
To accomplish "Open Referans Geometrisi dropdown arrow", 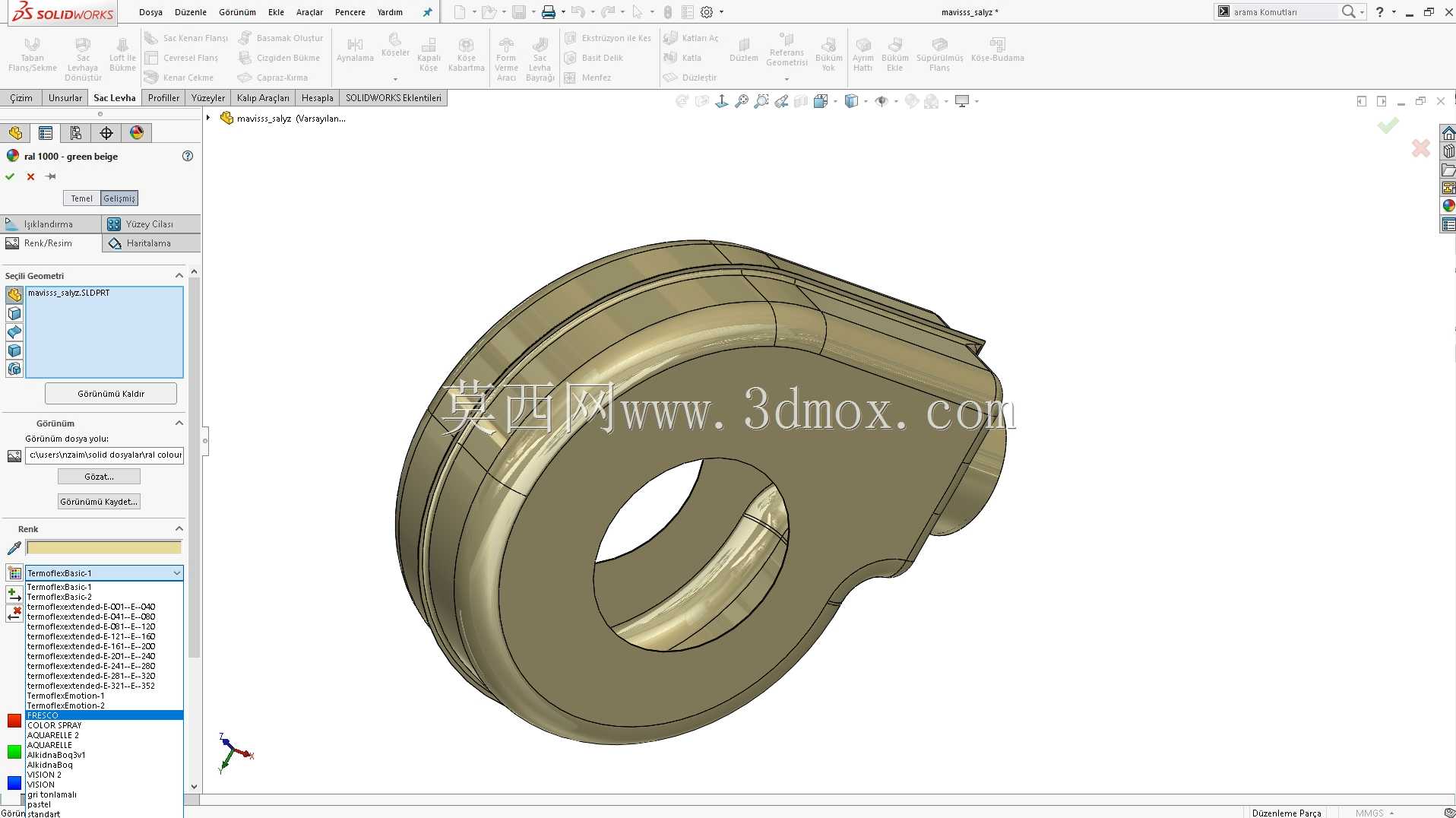I will 787,79.
